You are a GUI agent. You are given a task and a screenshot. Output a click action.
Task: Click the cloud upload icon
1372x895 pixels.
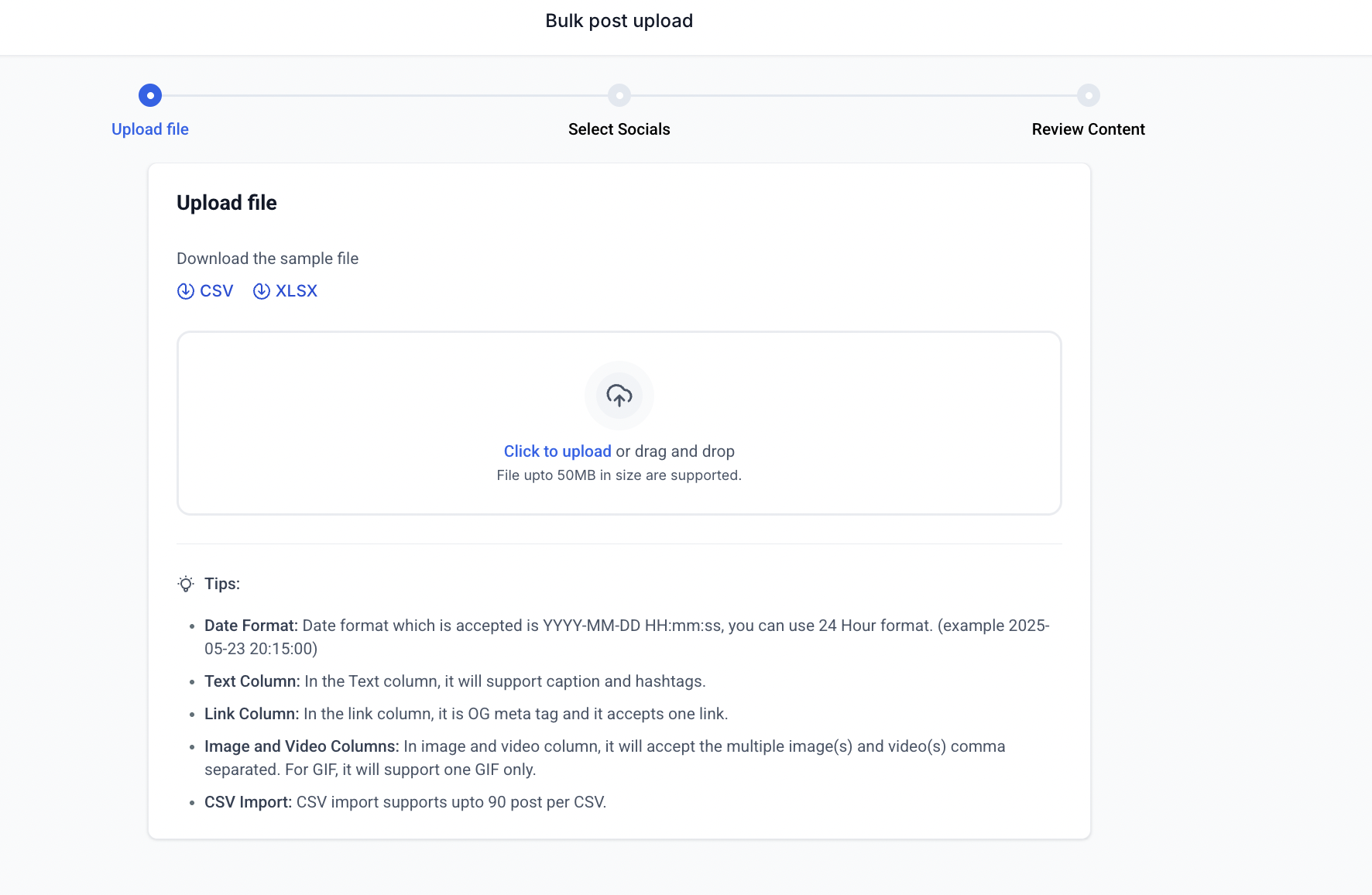pyautogui.click(x=619, y=396)
